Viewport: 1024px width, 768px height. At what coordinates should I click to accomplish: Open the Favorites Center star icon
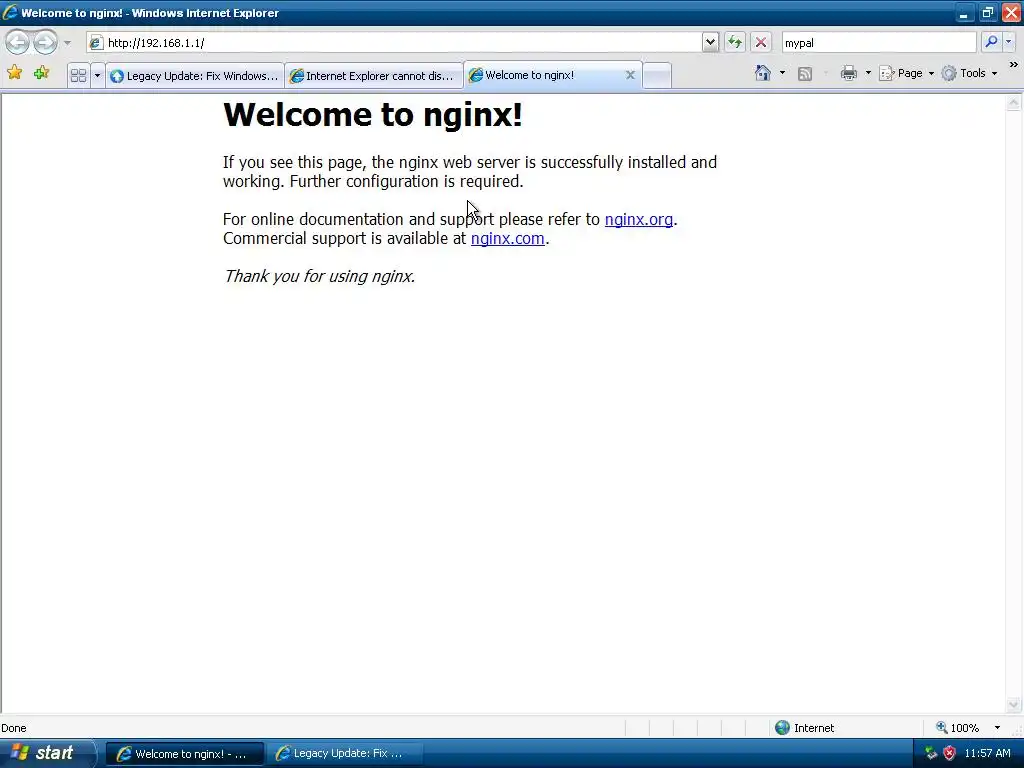coord(14,73)
